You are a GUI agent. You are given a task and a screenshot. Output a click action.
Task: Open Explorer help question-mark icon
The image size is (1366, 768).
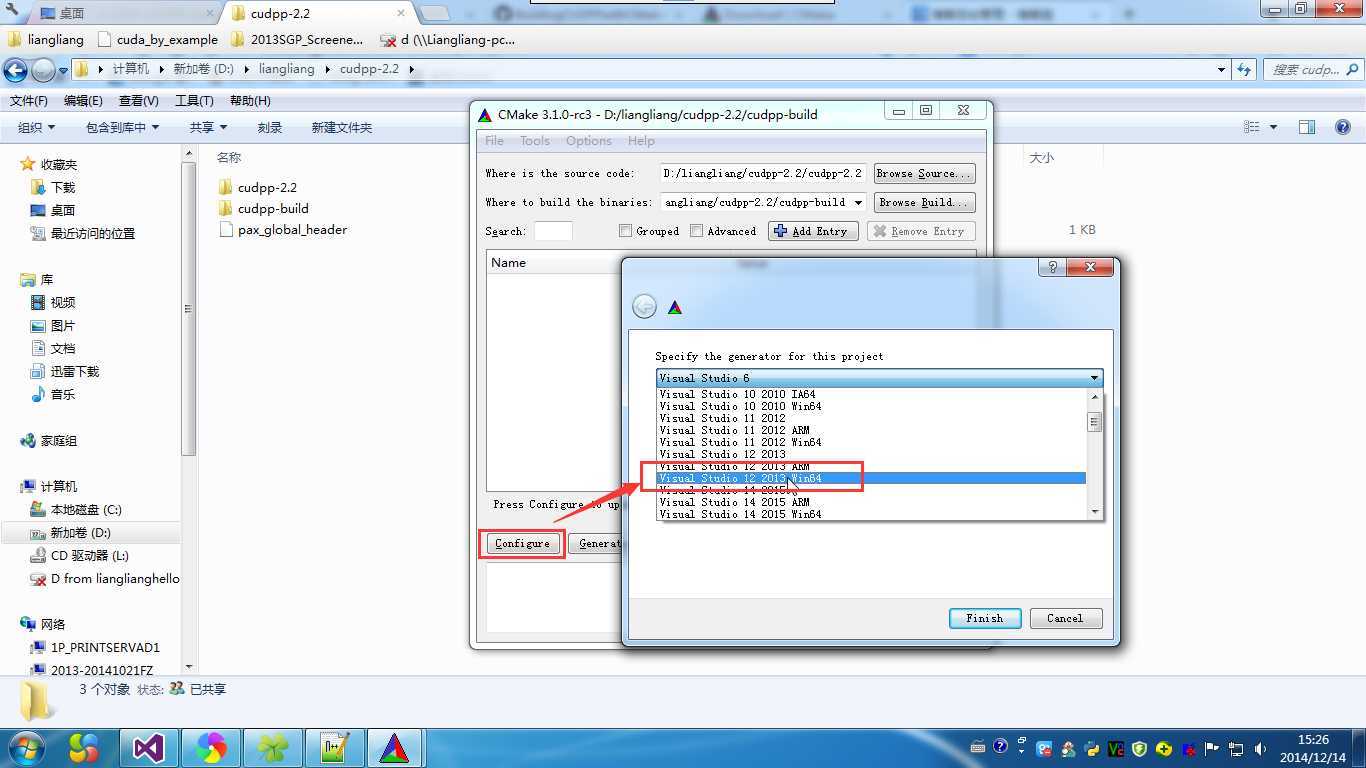(x=1344, y=127)
